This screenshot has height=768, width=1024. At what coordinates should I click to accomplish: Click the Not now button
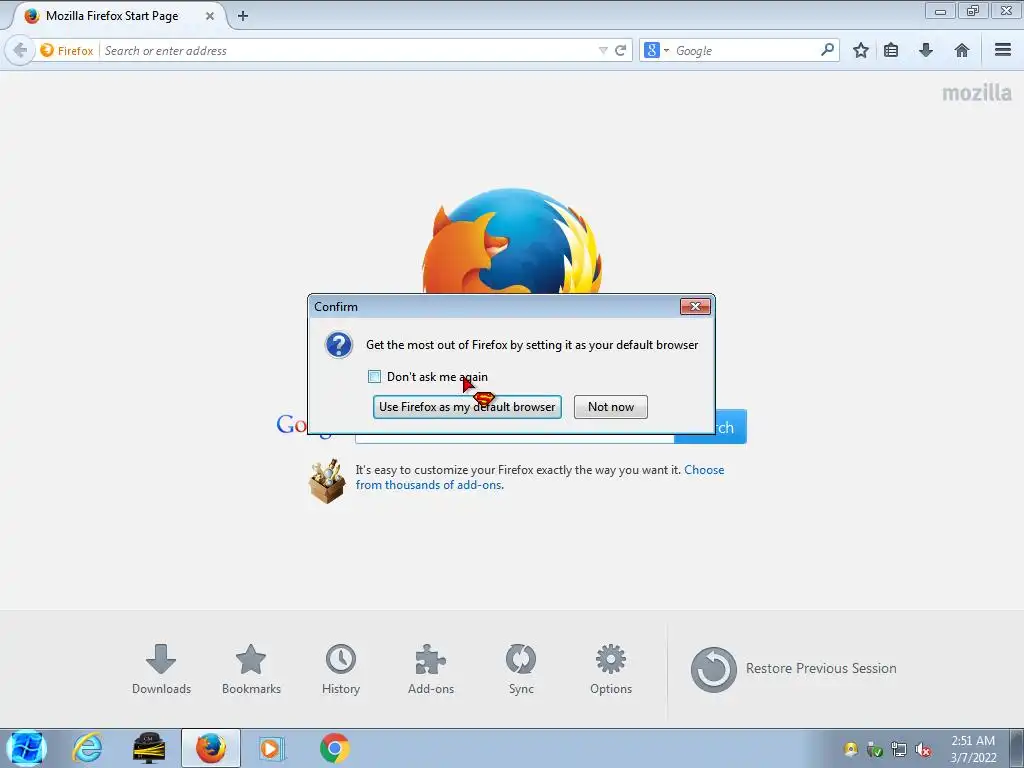point(611,407)
